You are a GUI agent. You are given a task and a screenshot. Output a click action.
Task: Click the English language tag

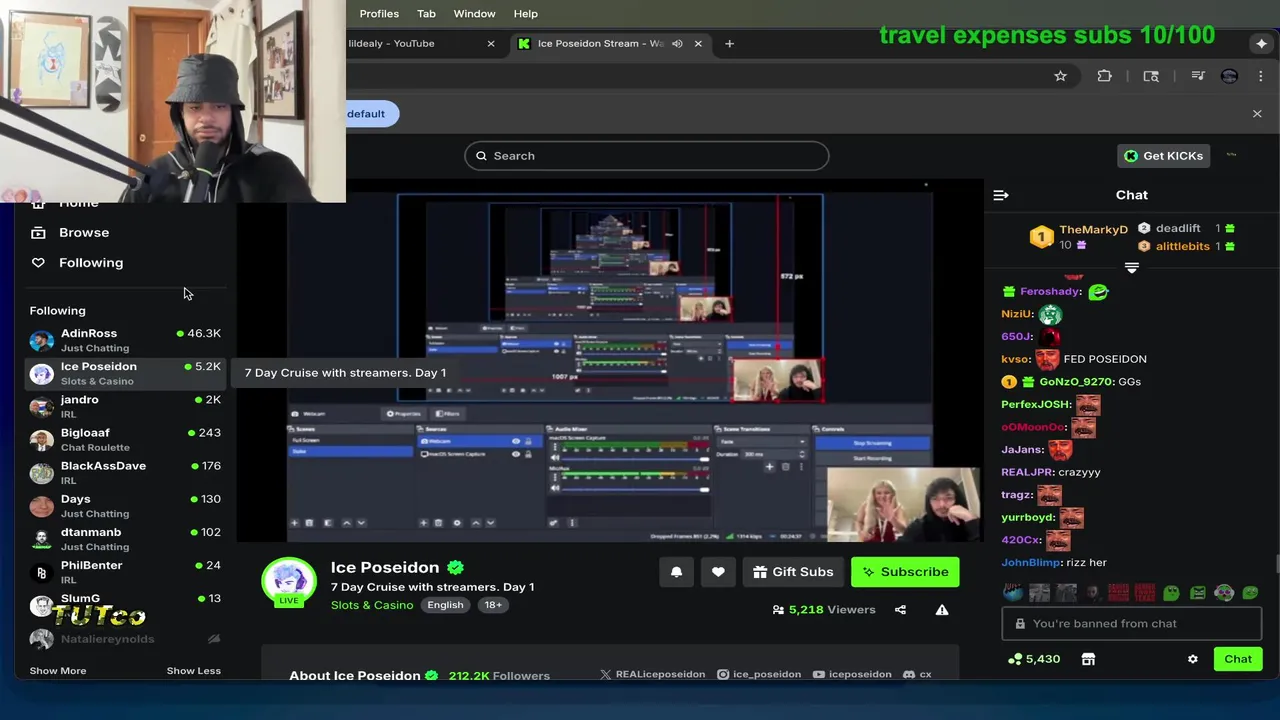coord(445,605)
